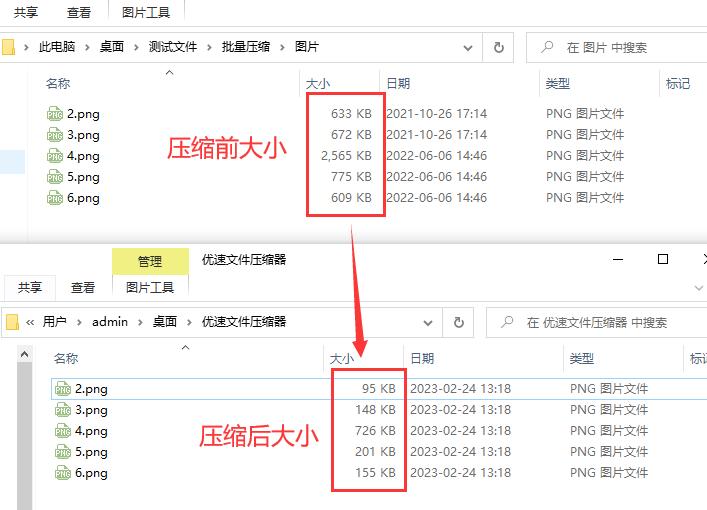Click the folder icon in the 图片 address bar

click(8, 47)
